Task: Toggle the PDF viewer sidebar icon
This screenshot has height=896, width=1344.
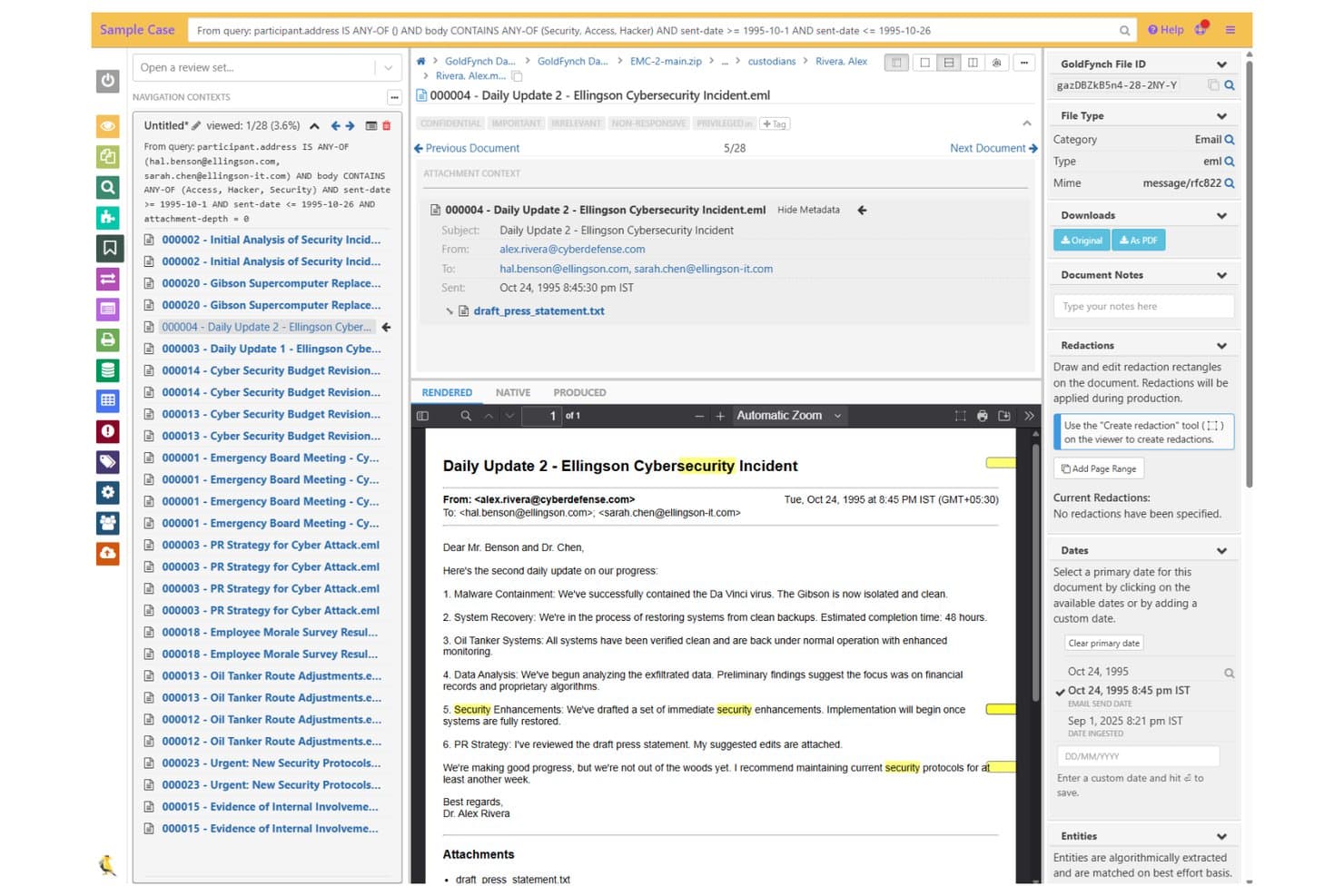Action: (422, 416)
